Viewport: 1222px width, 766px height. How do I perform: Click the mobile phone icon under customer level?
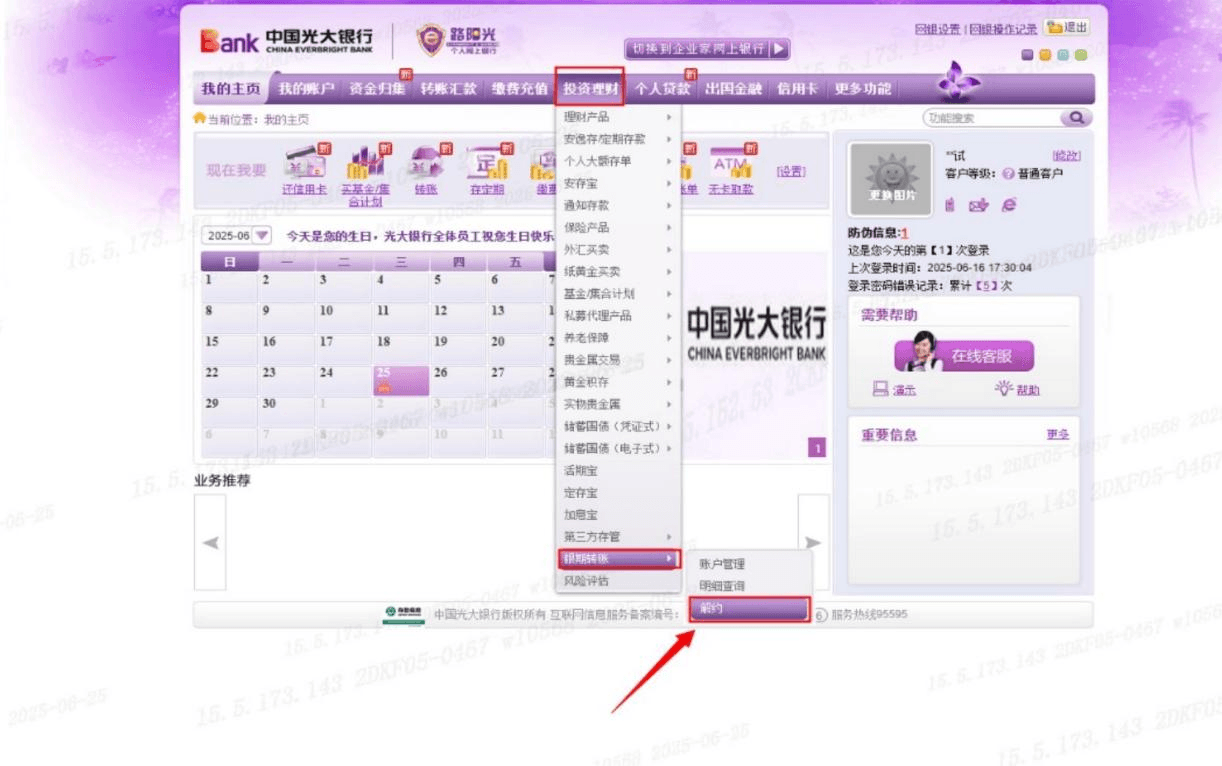(x=950, y=205)
